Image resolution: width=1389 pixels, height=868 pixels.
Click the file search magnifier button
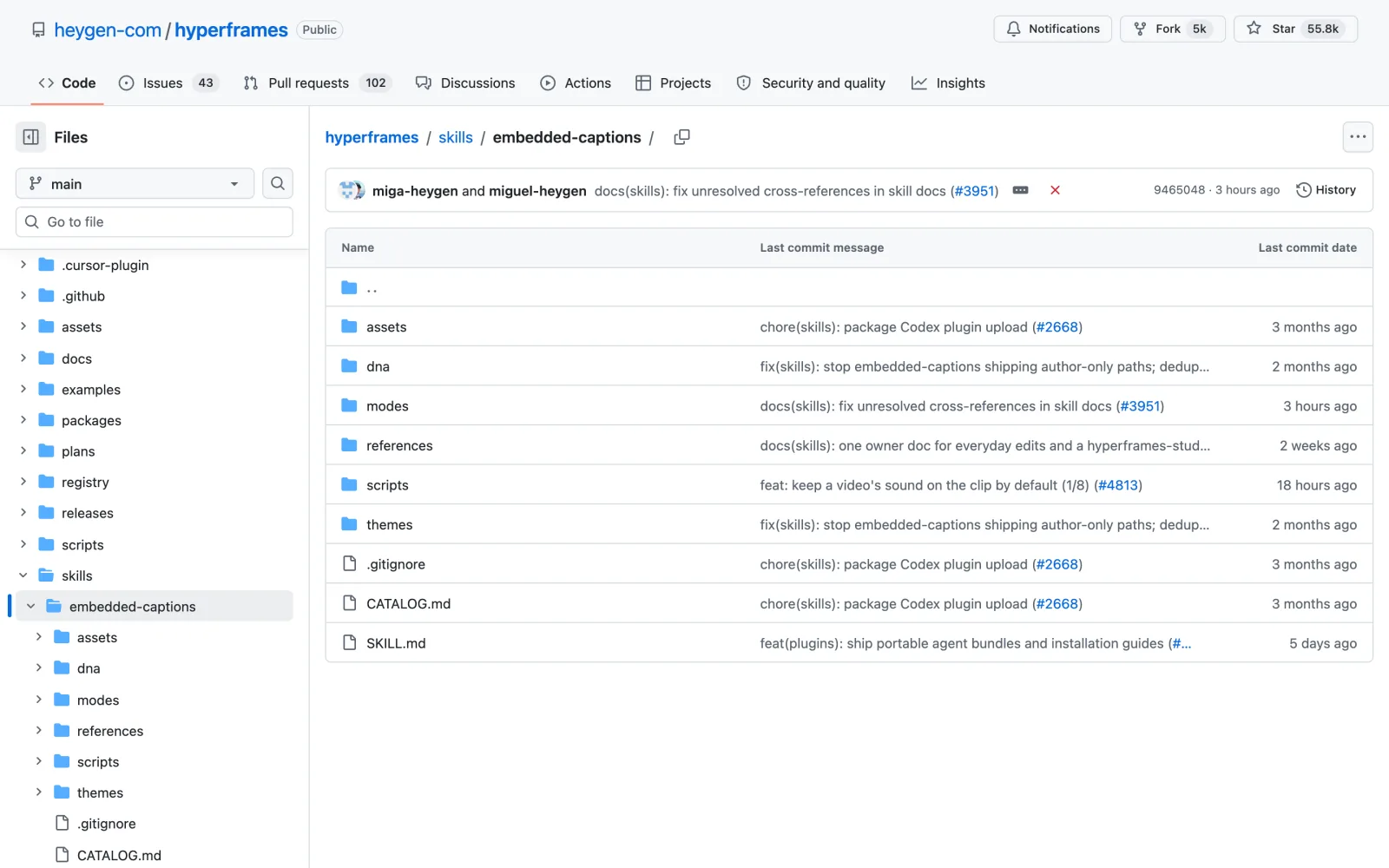tap(278, 183)
